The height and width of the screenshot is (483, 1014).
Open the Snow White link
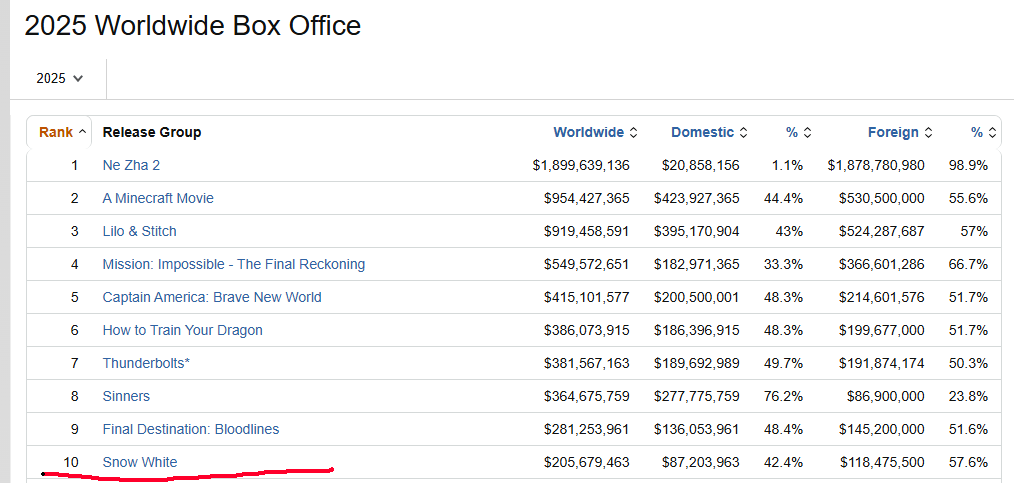(x=140, y=462)
